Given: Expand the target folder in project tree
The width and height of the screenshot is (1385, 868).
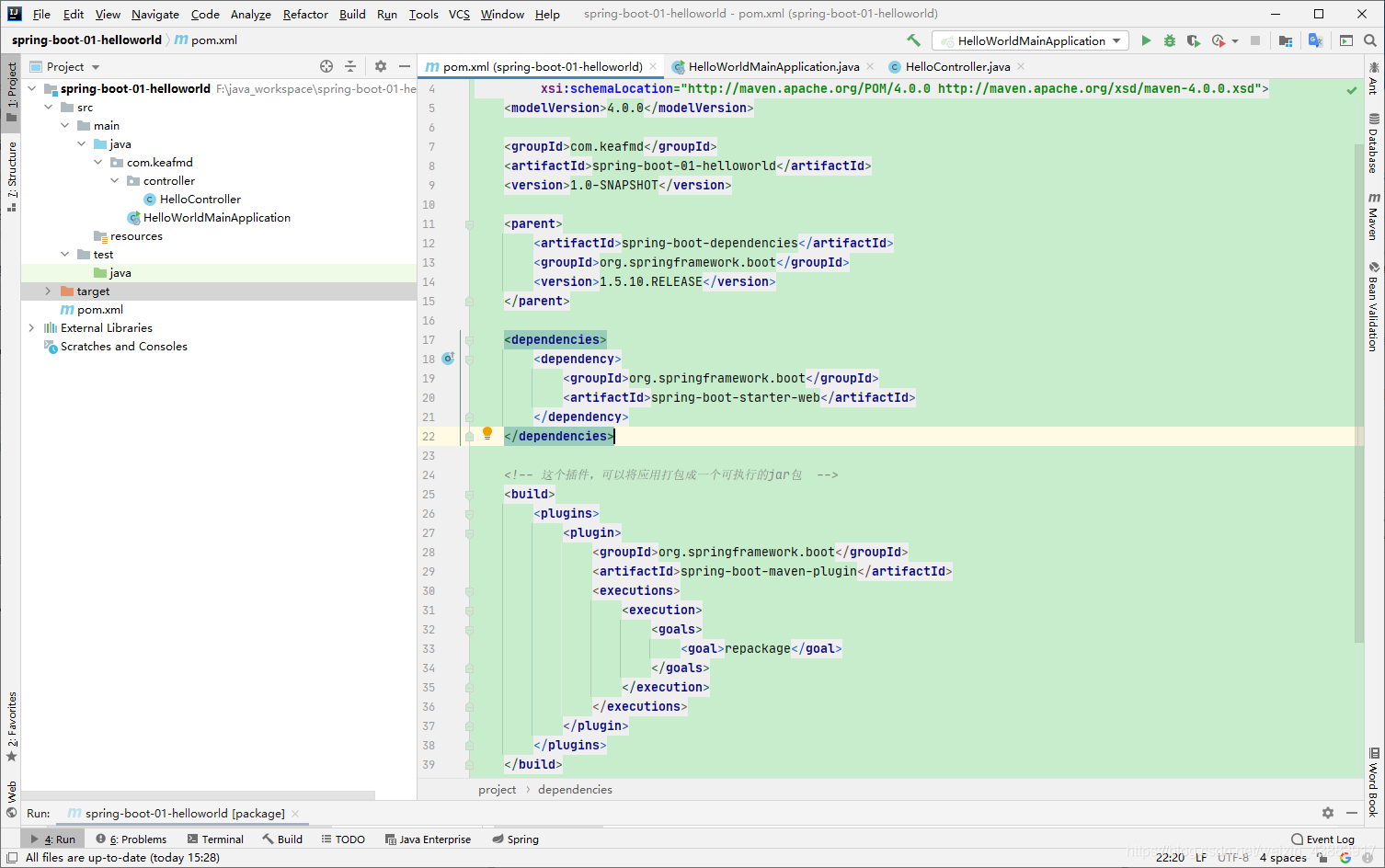Looking at the screenshot, I should point(48,291).
